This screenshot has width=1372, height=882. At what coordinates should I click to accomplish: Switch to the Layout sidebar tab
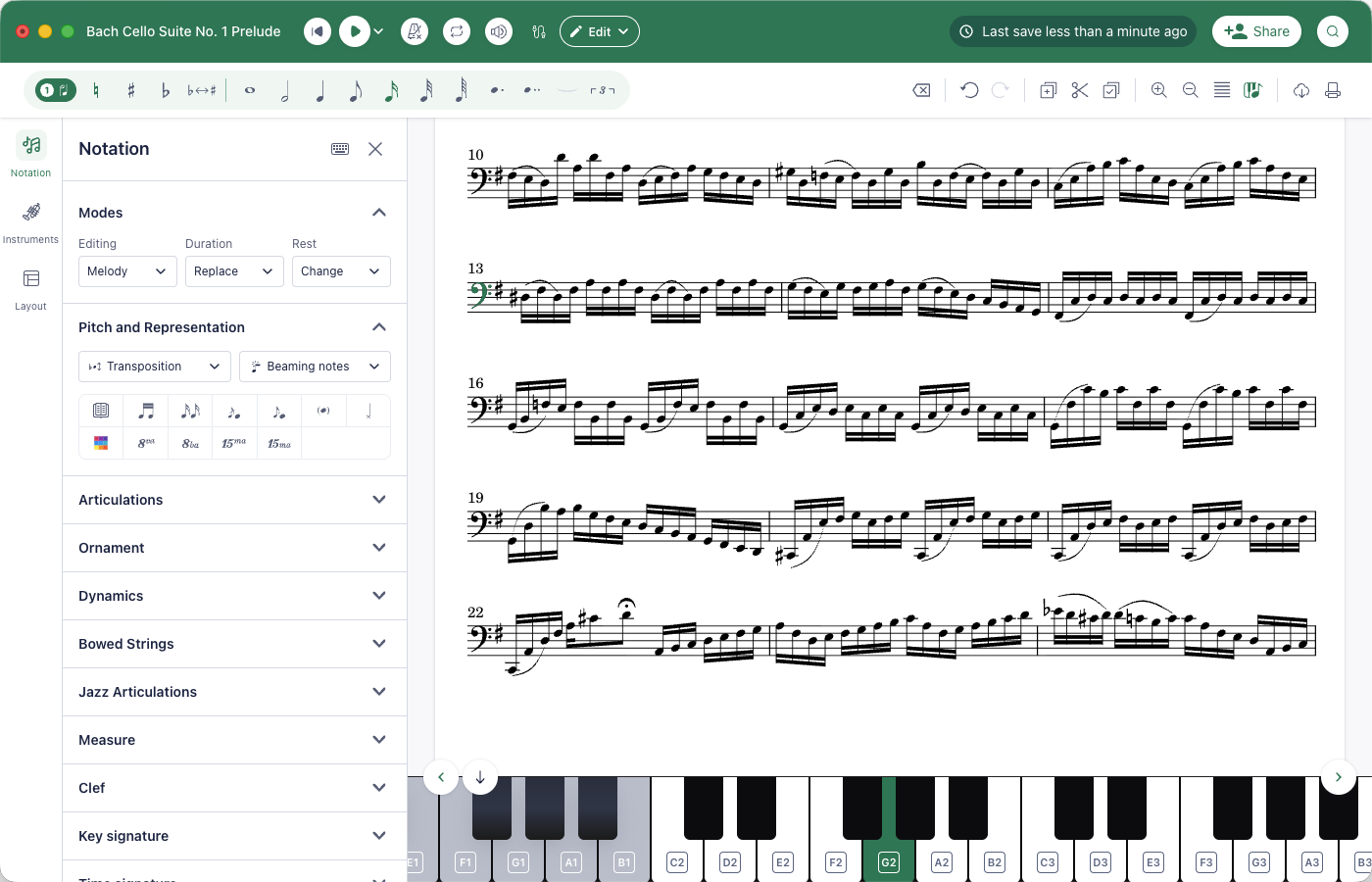30,289
